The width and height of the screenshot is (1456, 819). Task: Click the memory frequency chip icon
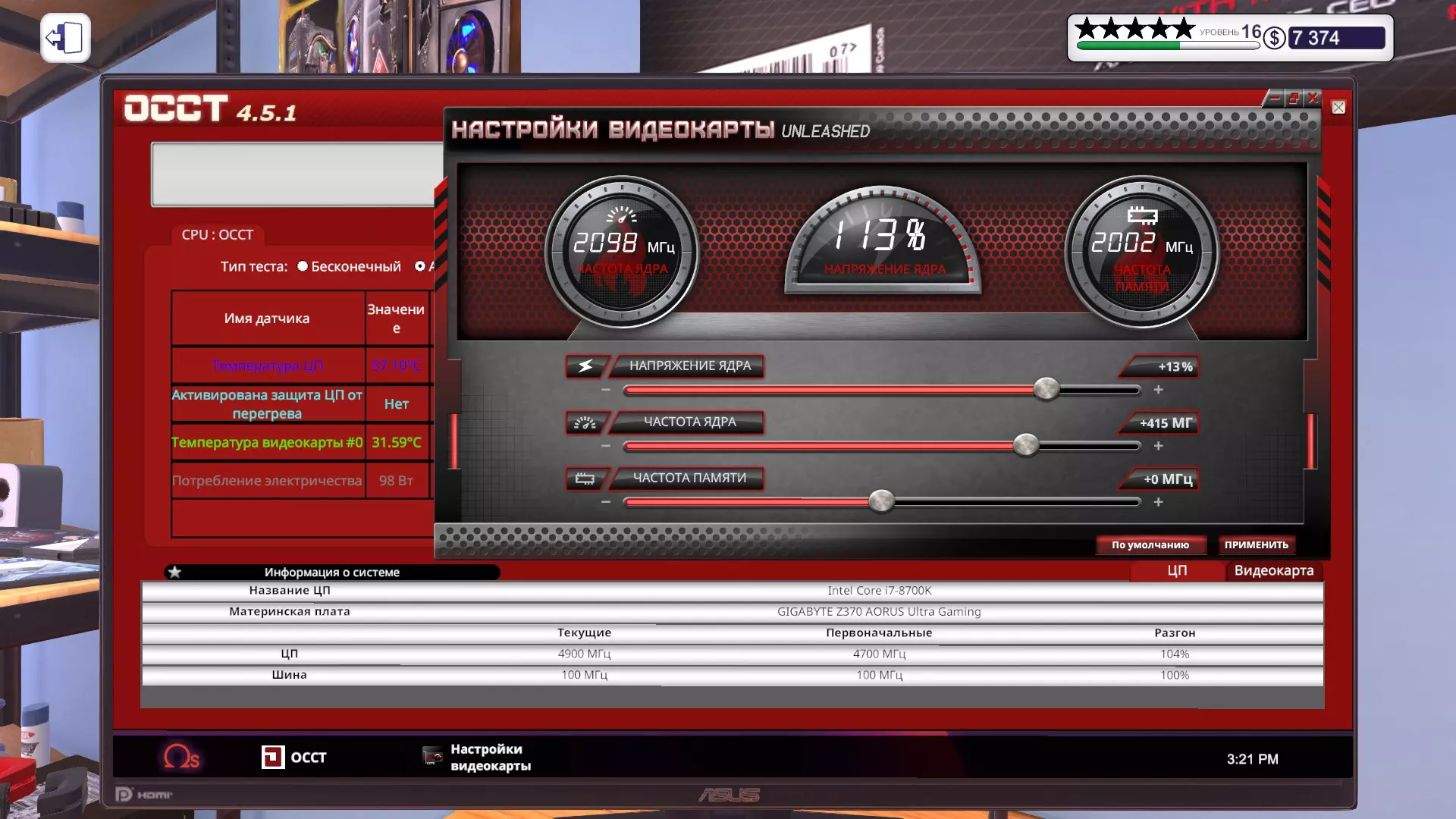coord(585,479)
